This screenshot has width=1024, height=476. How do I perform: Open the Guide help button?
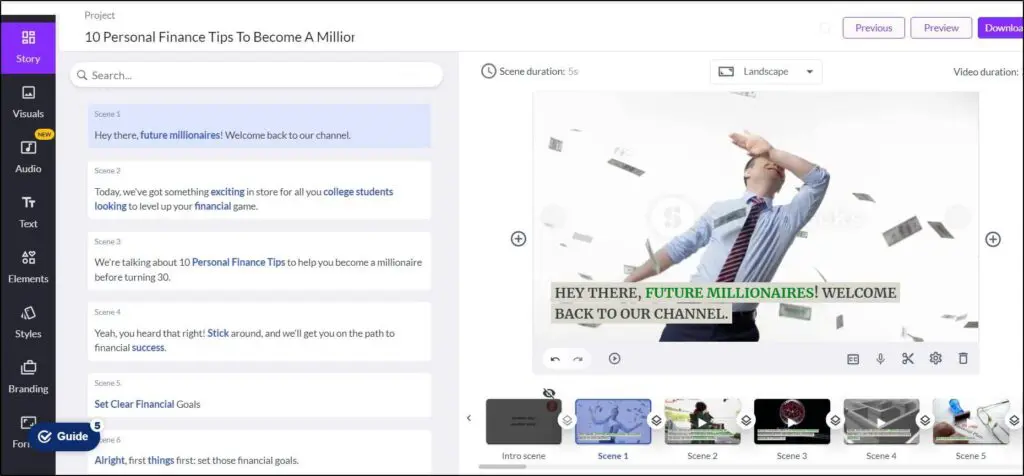point(64,437)
